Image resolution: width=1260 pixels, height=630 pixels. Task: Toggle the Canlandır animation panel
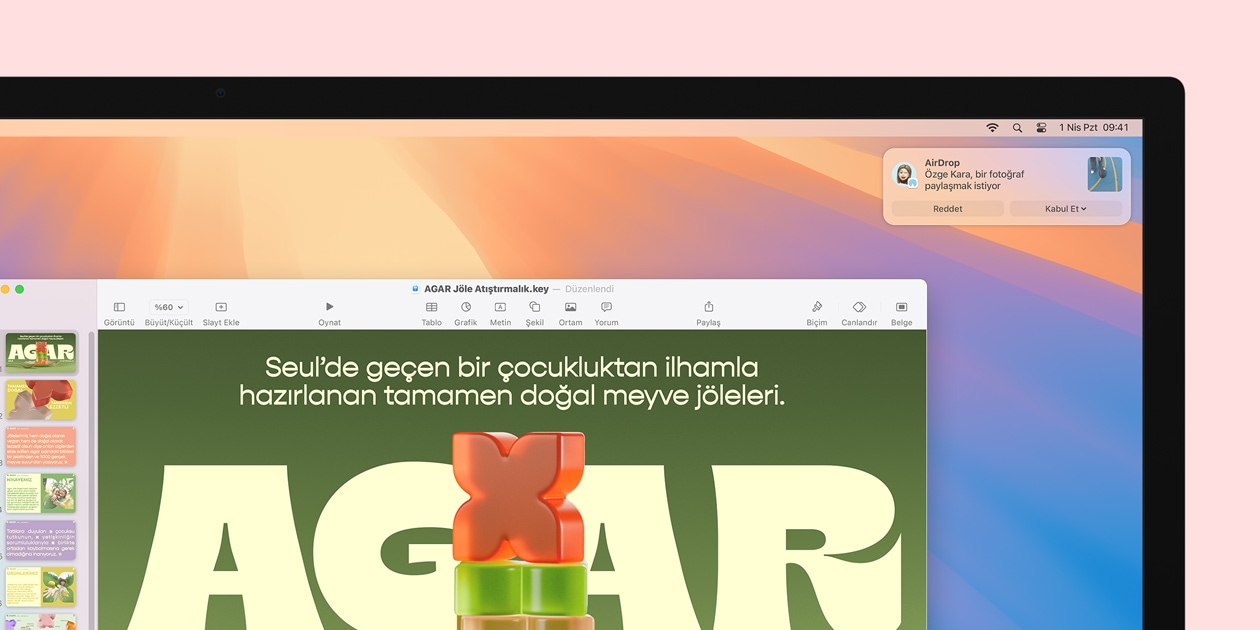pos(858,310)
